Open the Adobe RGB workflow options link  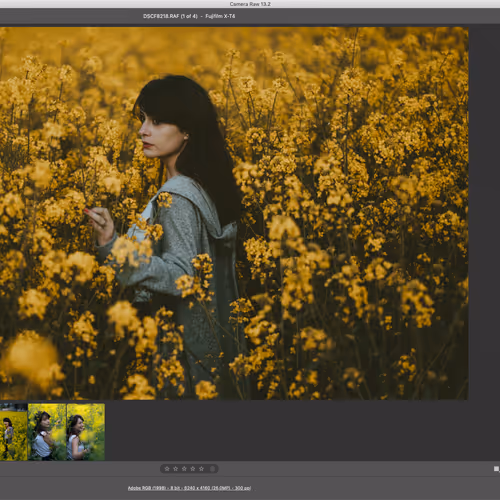pos(189,488)
